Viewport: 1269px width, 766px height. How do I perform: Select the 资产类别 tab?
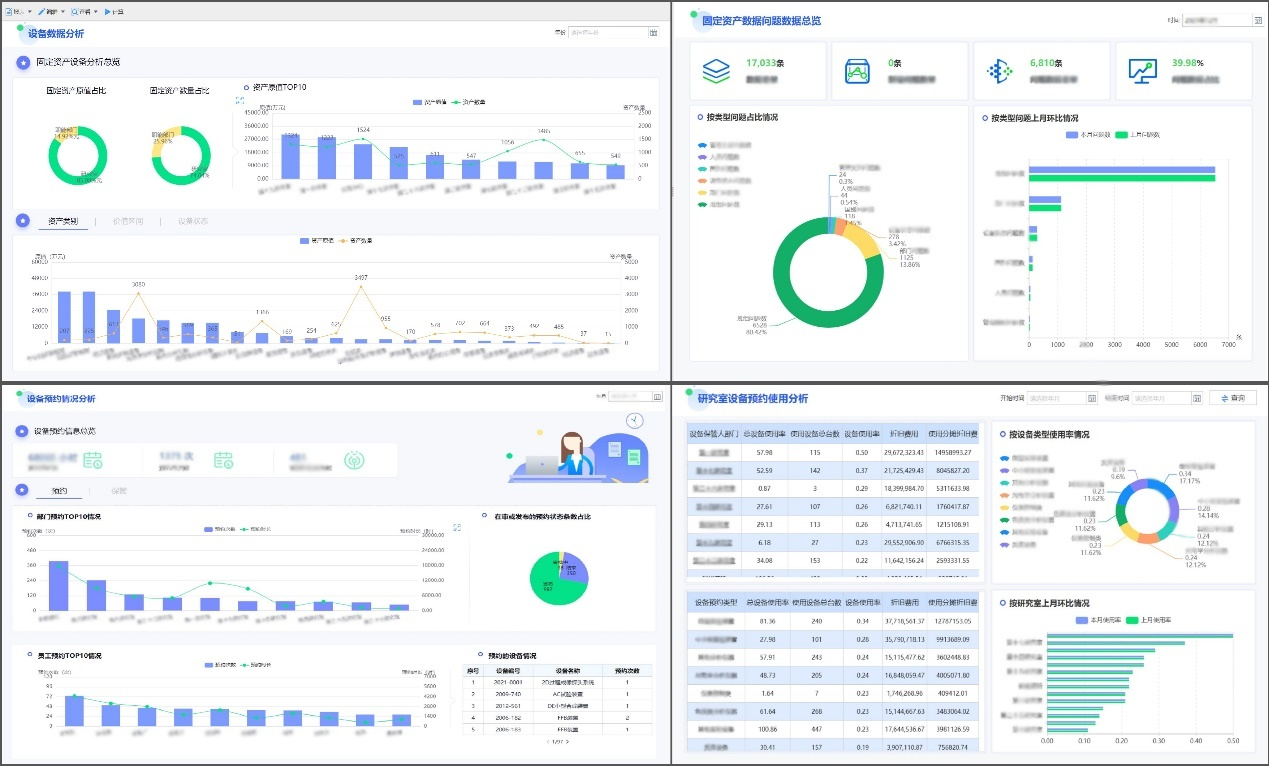[x=63, y=221]
